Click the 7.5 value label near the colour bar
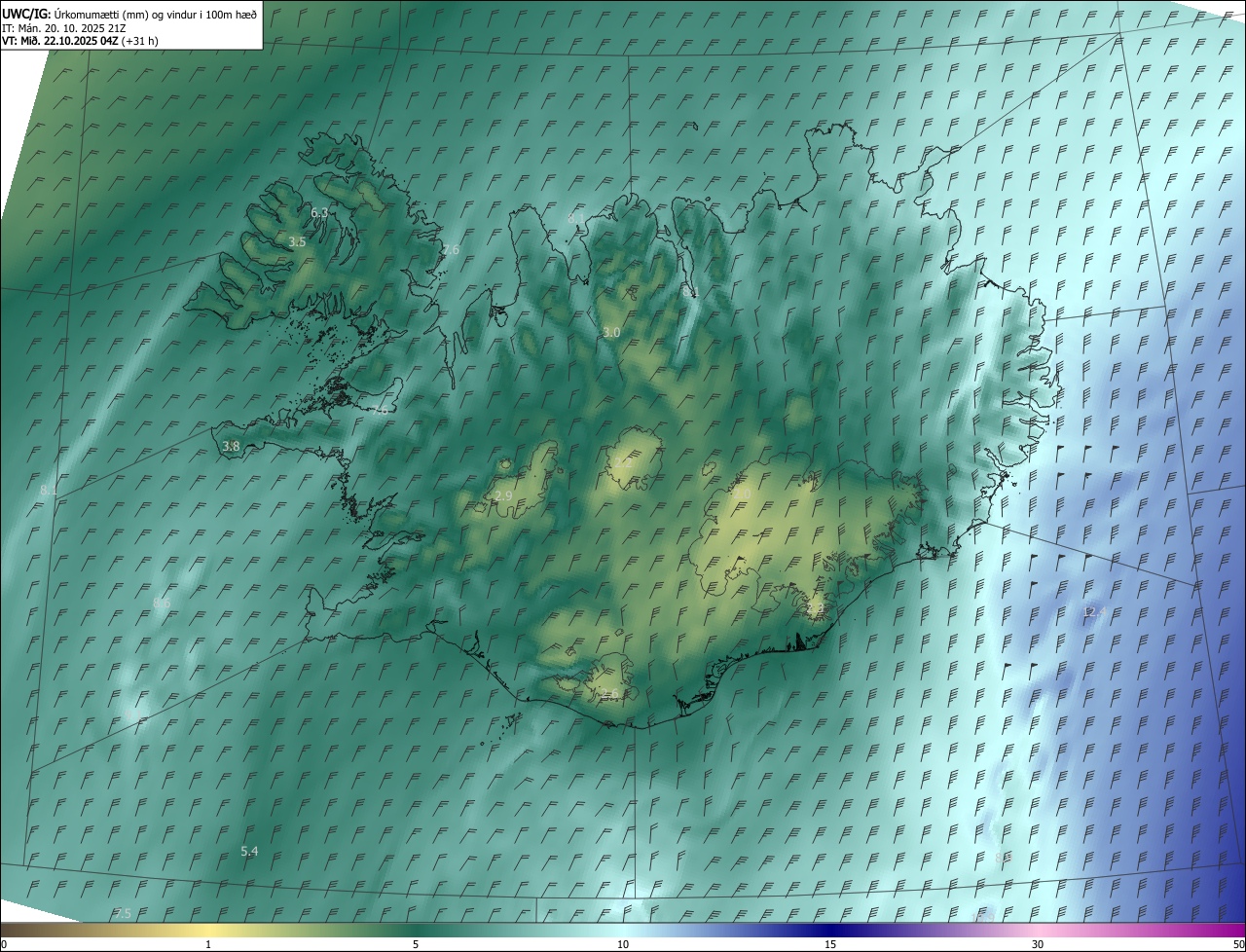1246x952 pixels. [x=122, y=912]
